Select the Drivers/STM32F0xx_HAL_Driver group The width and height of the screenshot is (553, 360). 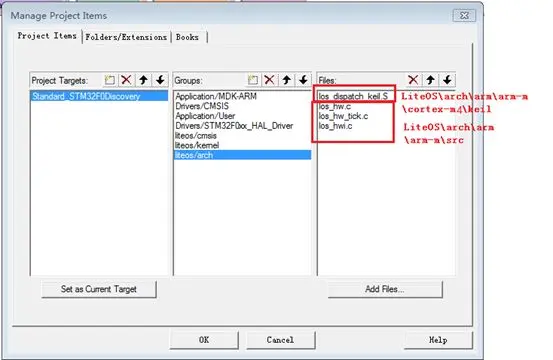coord(242,126)
